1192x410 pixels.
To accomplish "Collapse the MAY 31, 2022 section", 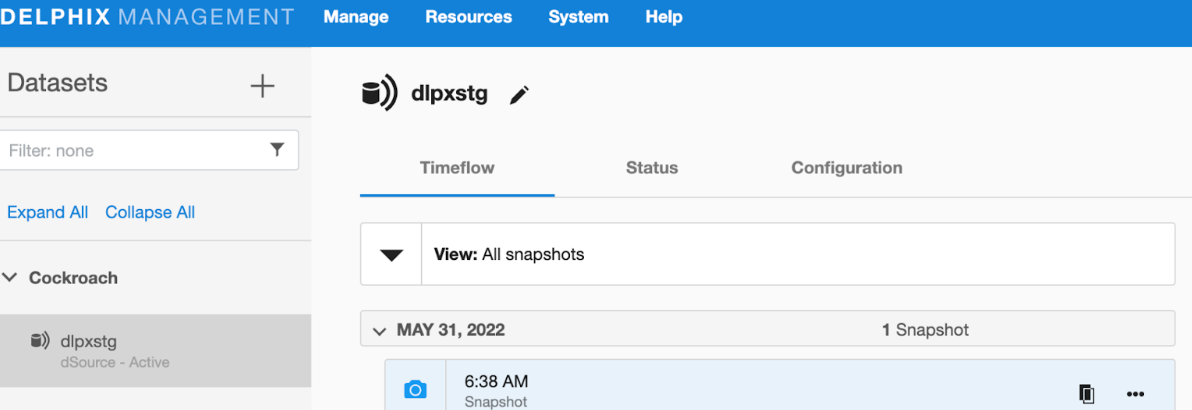I will [x=379, y=330].
